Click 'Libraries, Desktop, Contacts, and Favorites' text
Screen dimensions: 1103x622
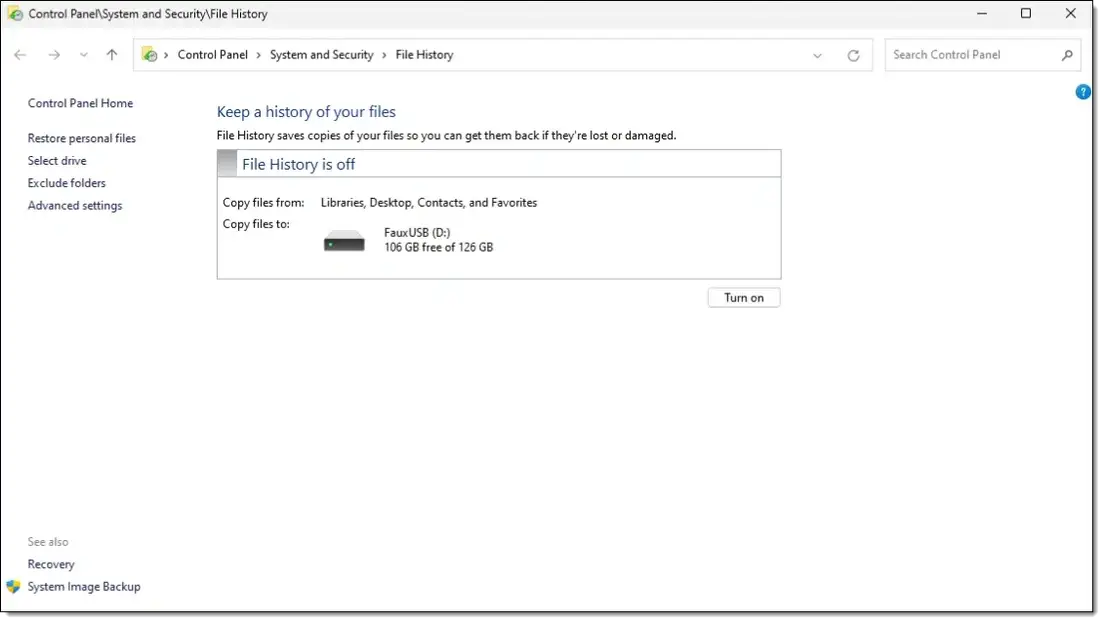click(428, 203)
